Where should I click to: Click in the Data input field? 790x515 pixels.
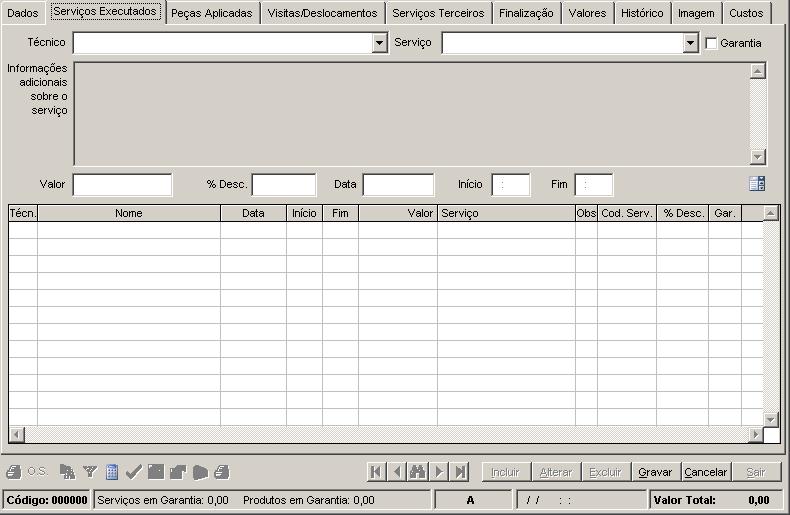(x=398, y=184)
